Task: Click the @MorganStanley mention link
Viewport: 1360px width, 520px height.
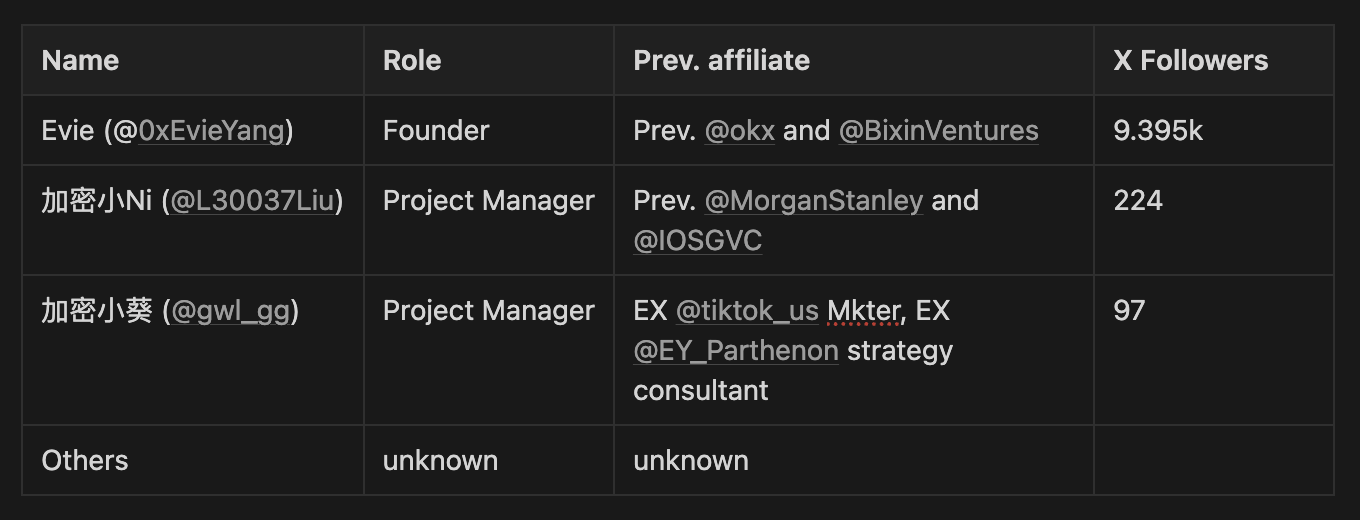Action: coord(814,201)
